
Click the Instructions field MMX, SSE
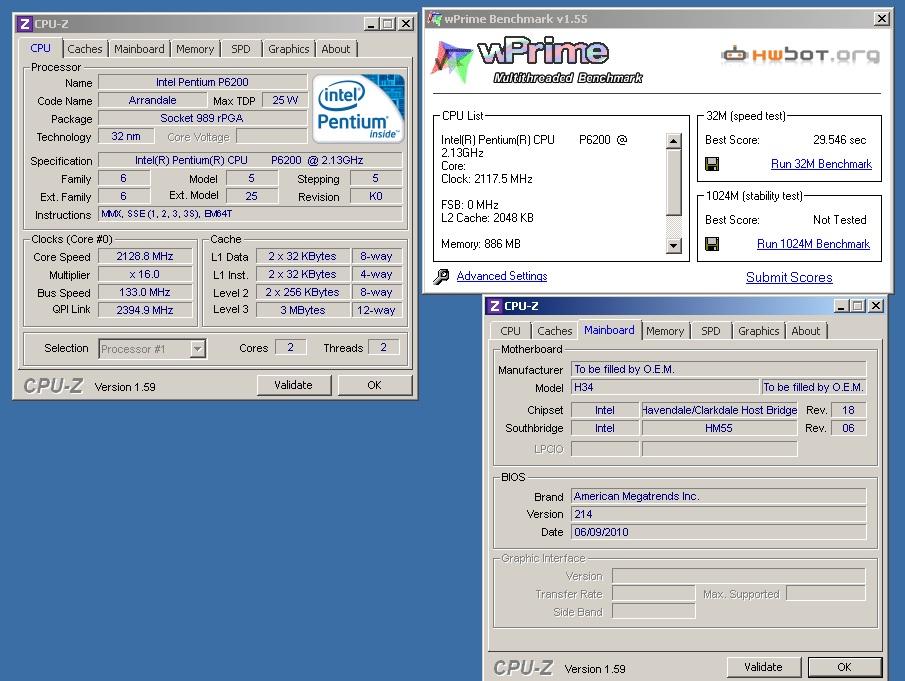250,214
